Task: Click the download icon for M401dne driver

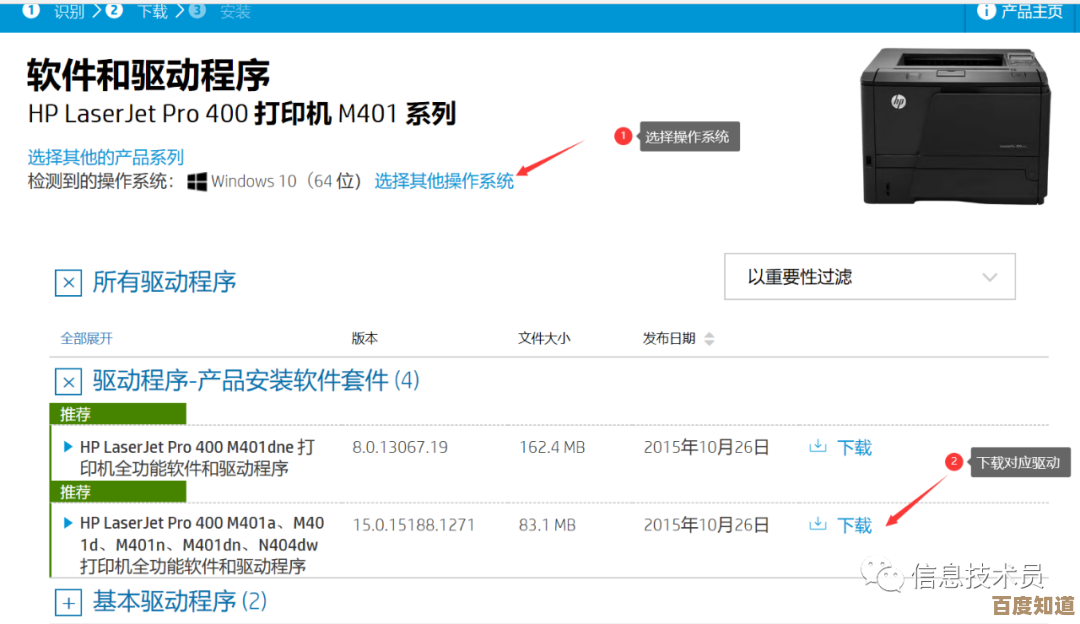Action: [818, 446]
